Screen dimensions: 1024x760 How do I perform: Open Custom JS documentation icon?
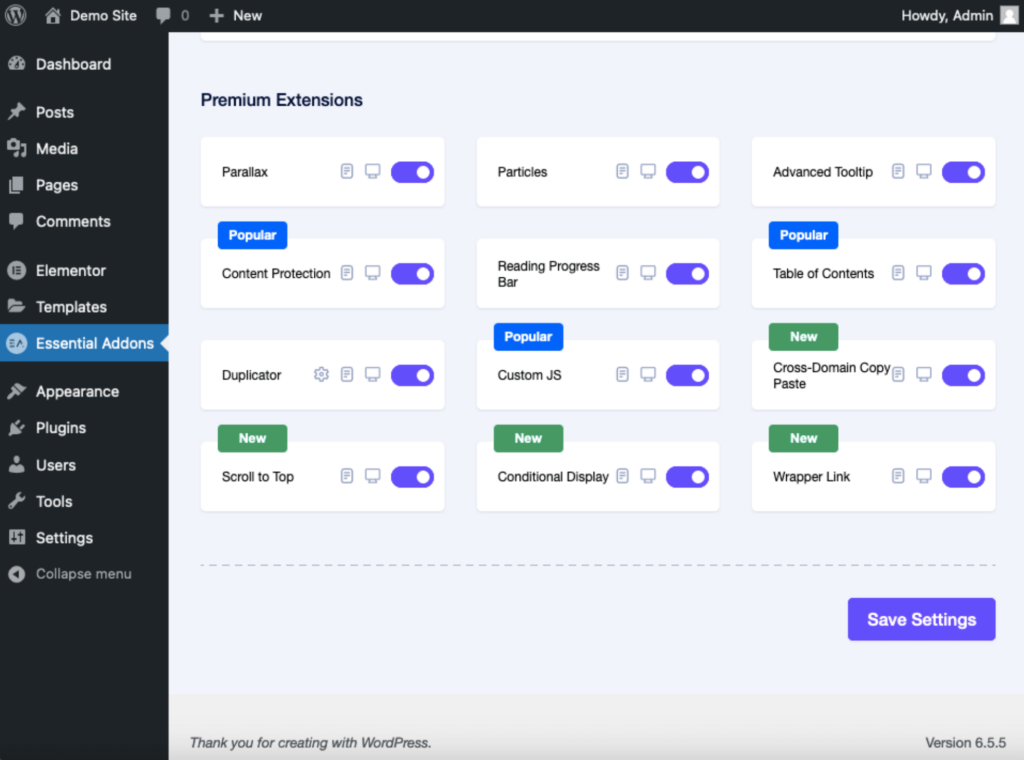[x=622, y=375]
